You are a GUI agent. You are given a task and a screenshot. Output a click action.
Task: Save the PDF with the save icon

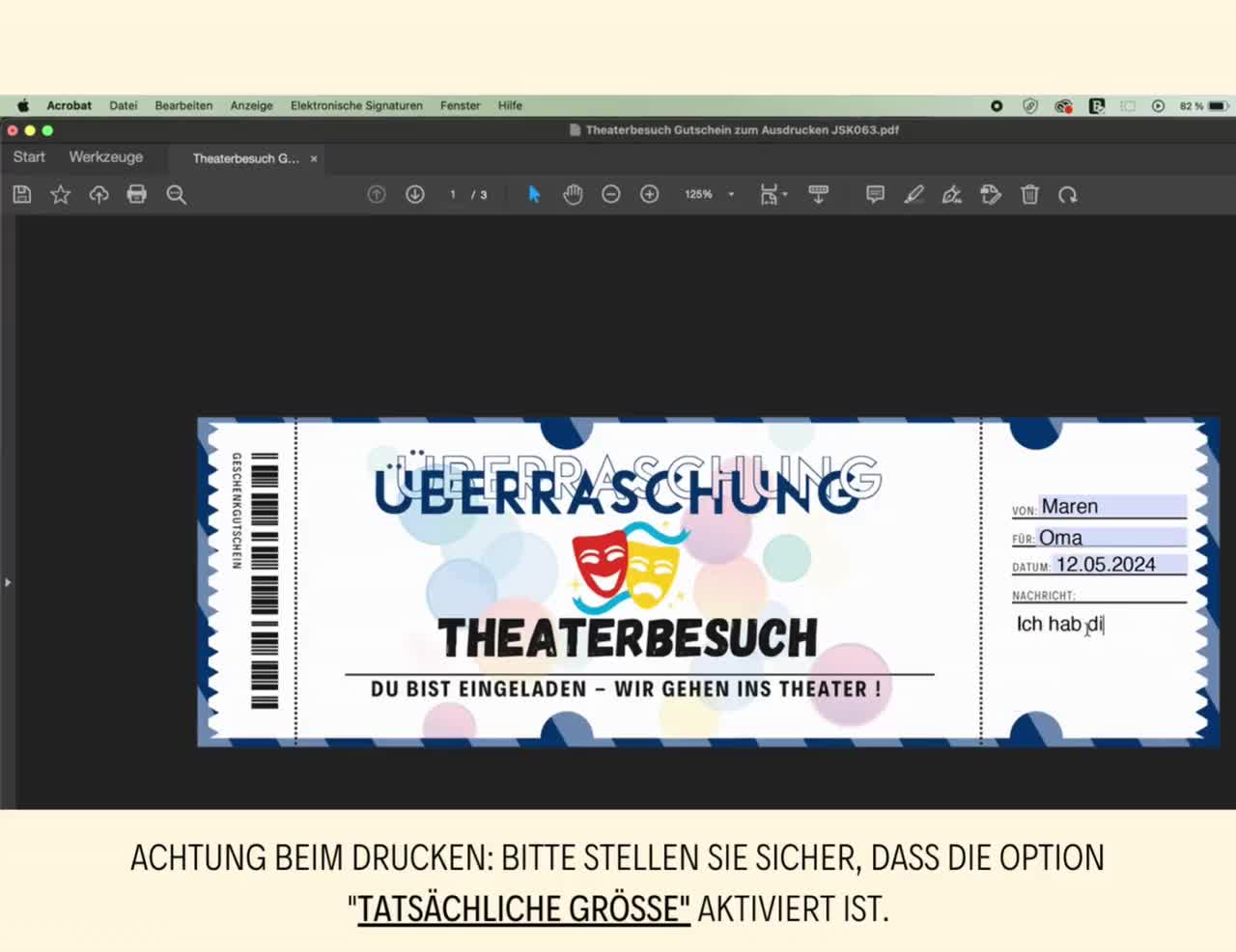coord(20,194)
